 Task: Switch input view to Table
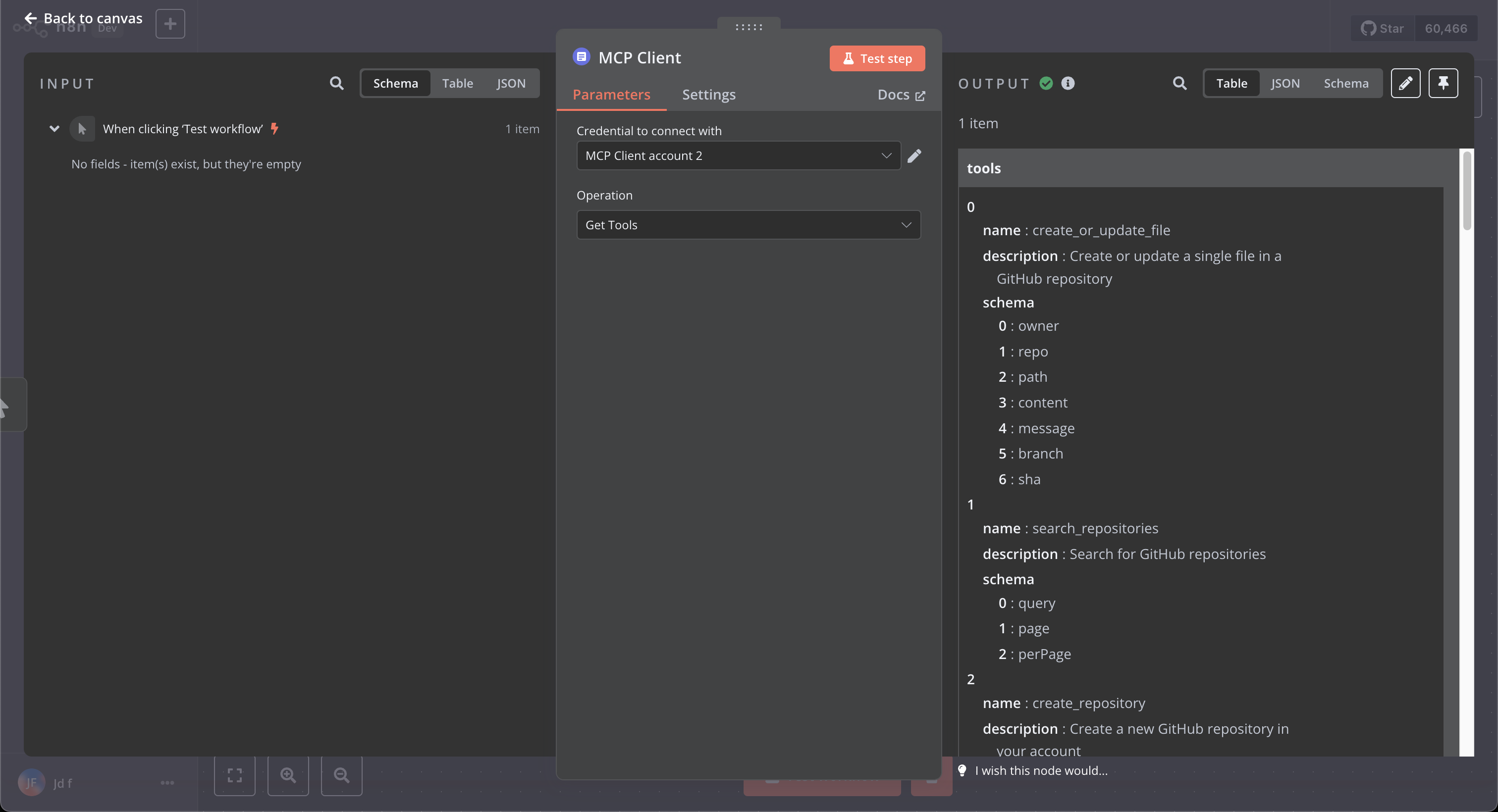click(457, 83)
